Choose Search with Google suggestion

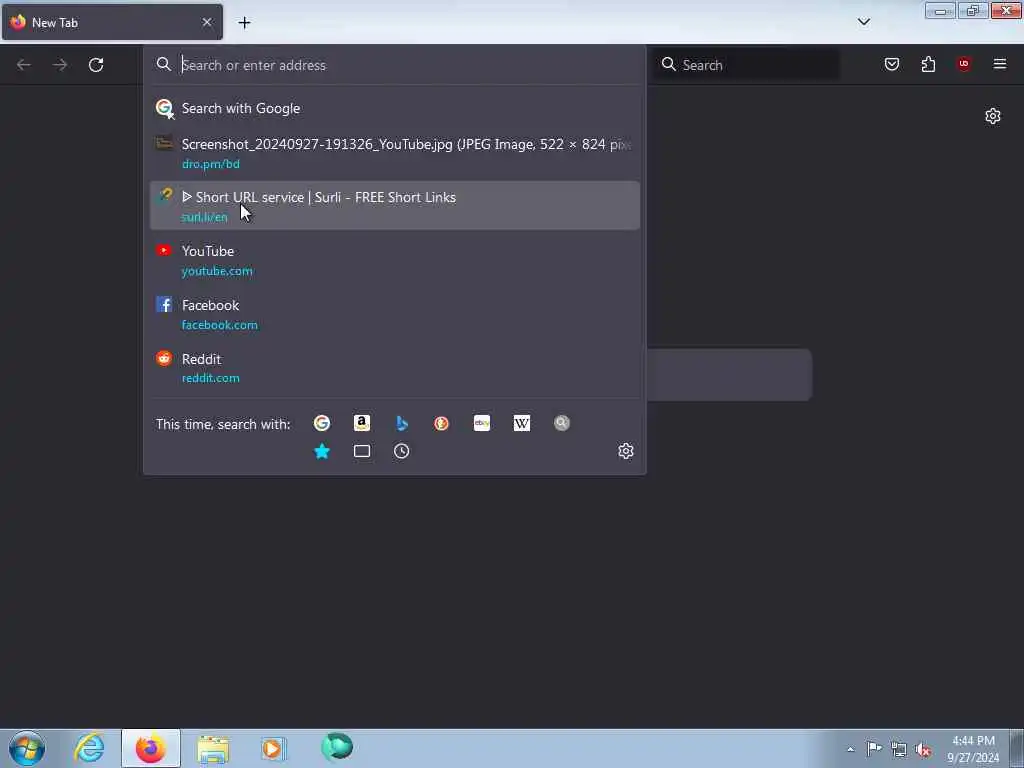(x=394, y=108)
